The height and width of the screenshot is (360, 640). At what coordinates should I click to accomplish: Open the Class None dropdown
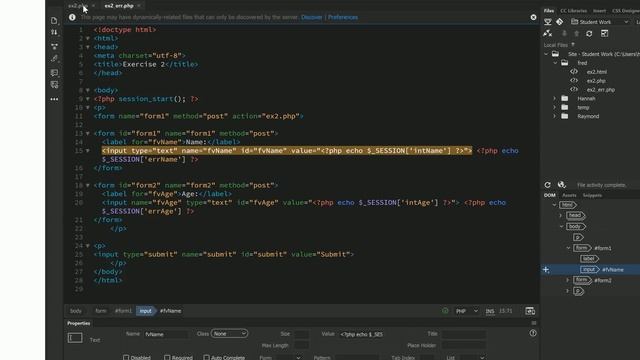point(229,333)
